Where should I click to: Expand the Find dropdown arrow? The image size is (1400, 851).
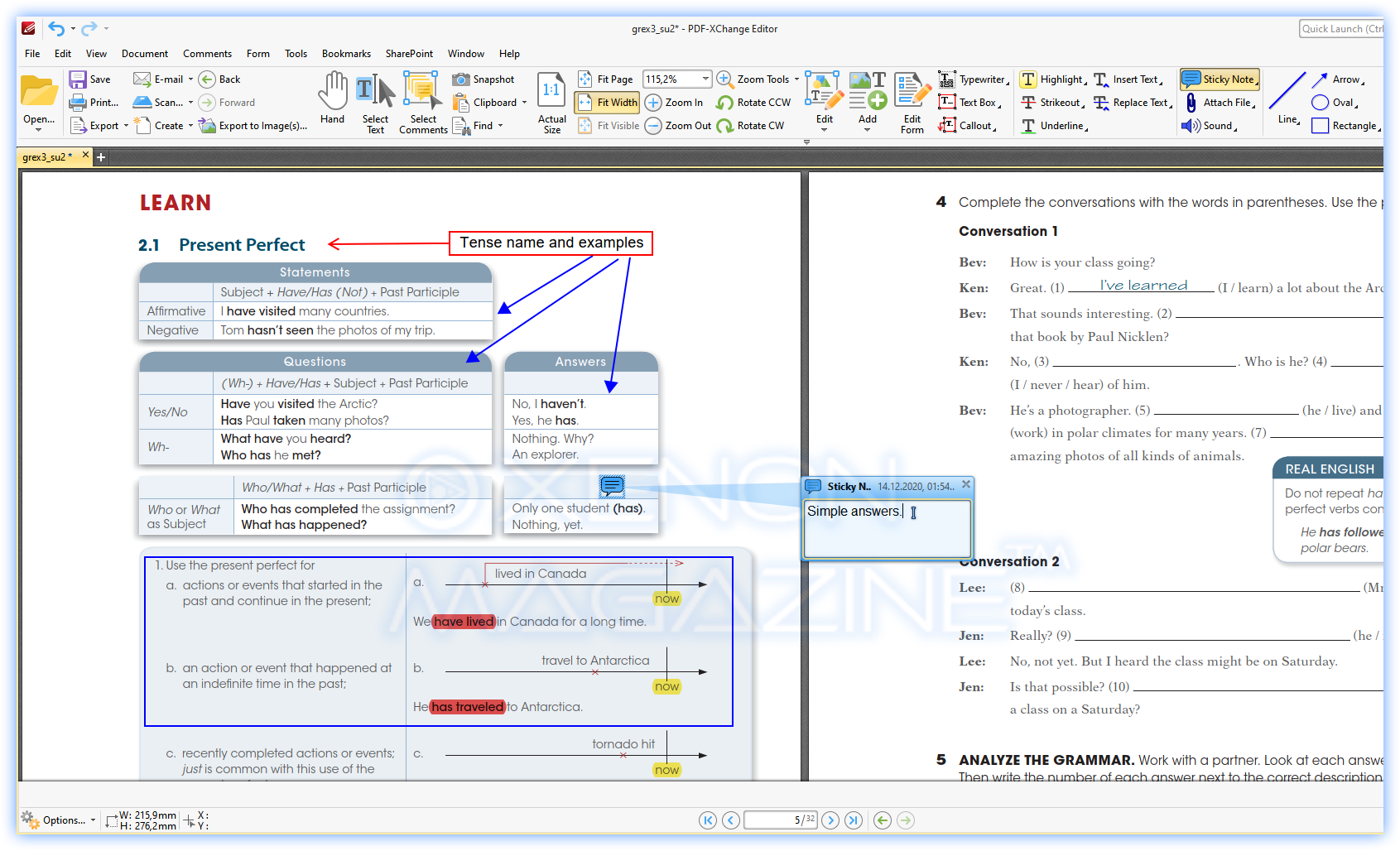coord(500,126)
